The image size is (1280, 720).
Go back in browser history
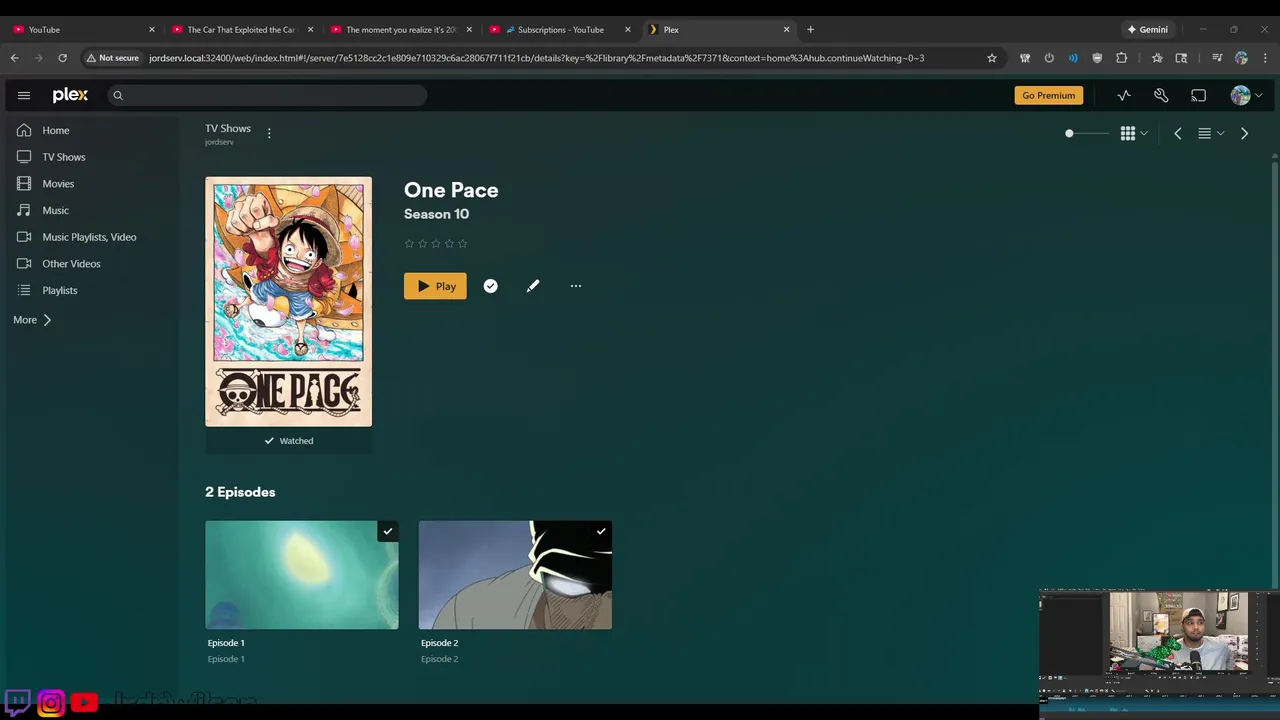click(x=15, y=58)
